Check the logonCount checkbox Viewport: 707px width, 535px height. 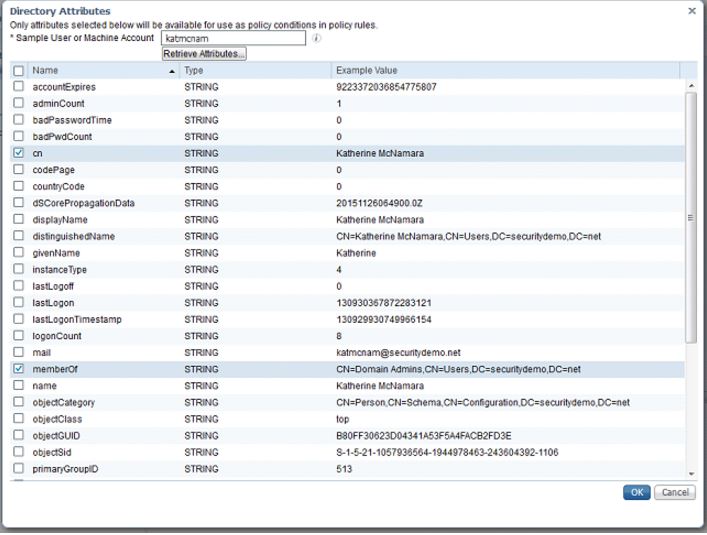18,336
